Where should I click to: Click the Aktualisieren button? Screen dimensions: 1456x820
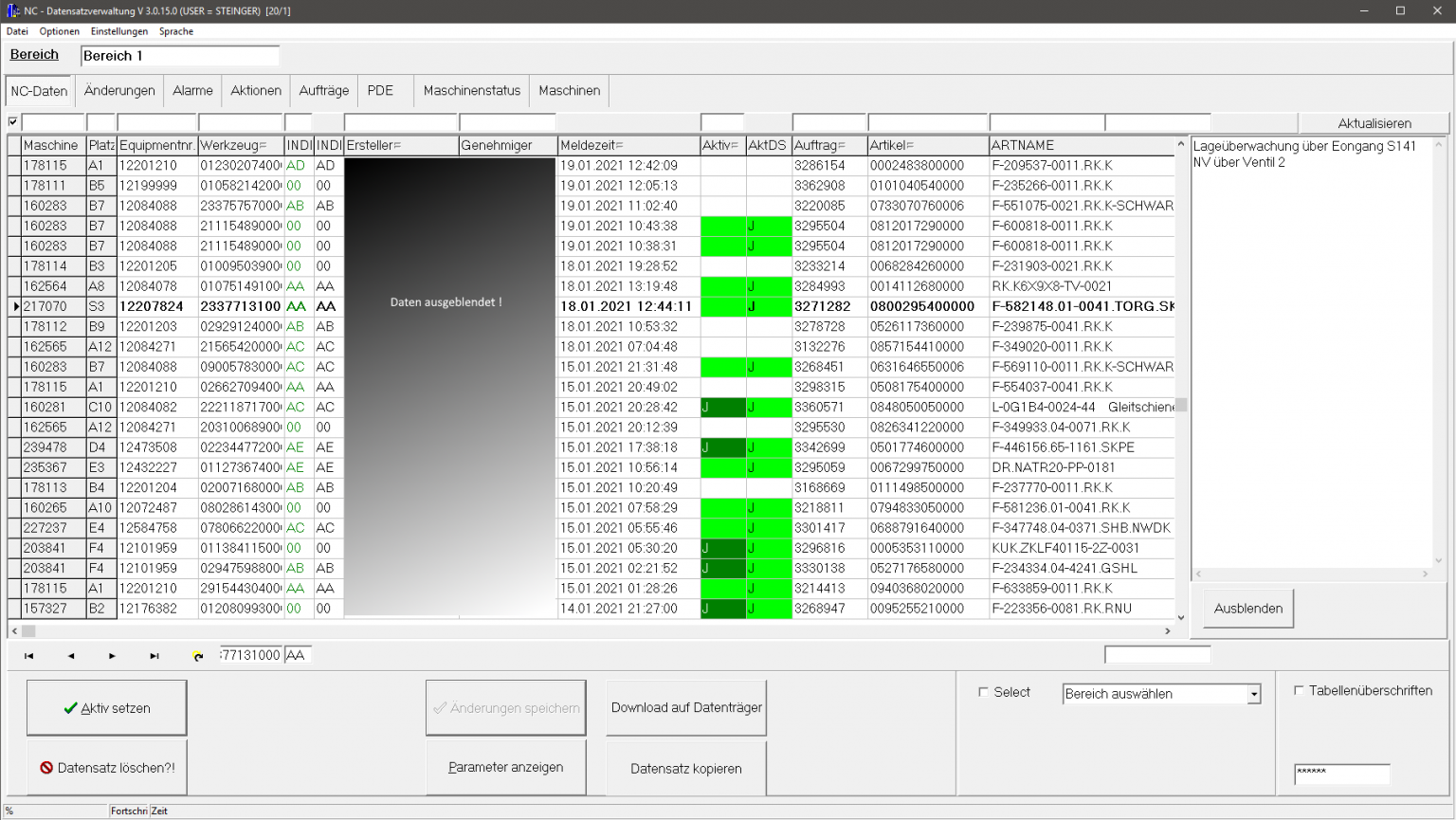(1374, 123)
